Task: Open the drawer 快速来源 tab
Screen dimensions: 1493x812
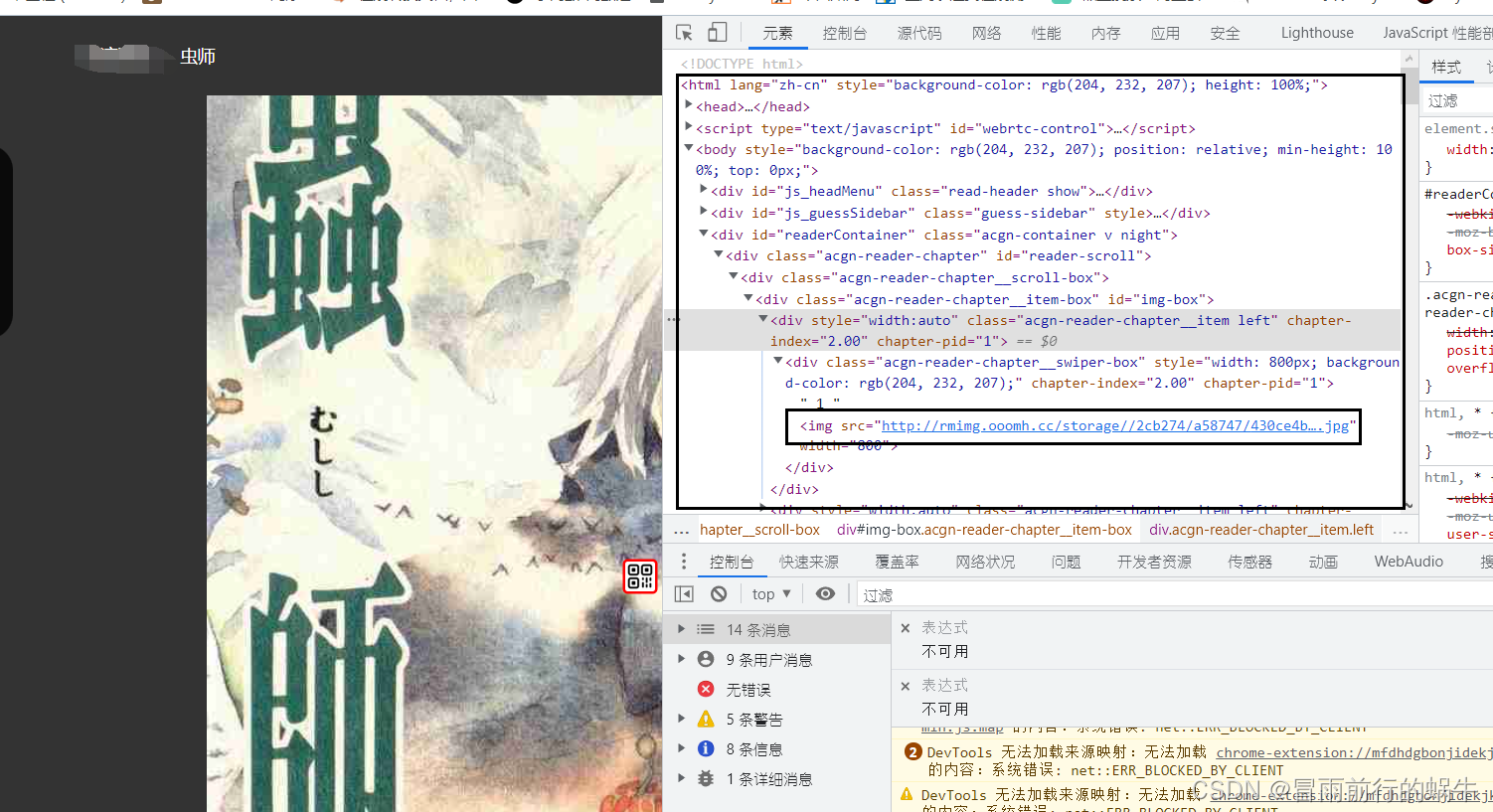Action: point(808,562)
